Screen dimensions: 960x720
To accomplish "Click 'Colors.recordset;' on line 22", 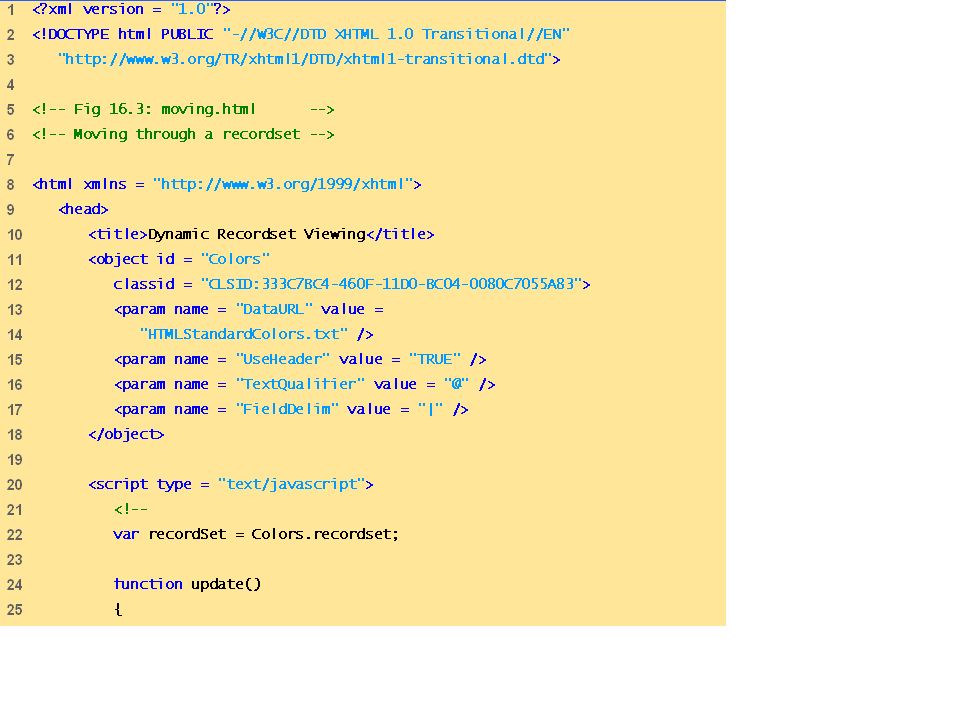I will coord(325,534).
